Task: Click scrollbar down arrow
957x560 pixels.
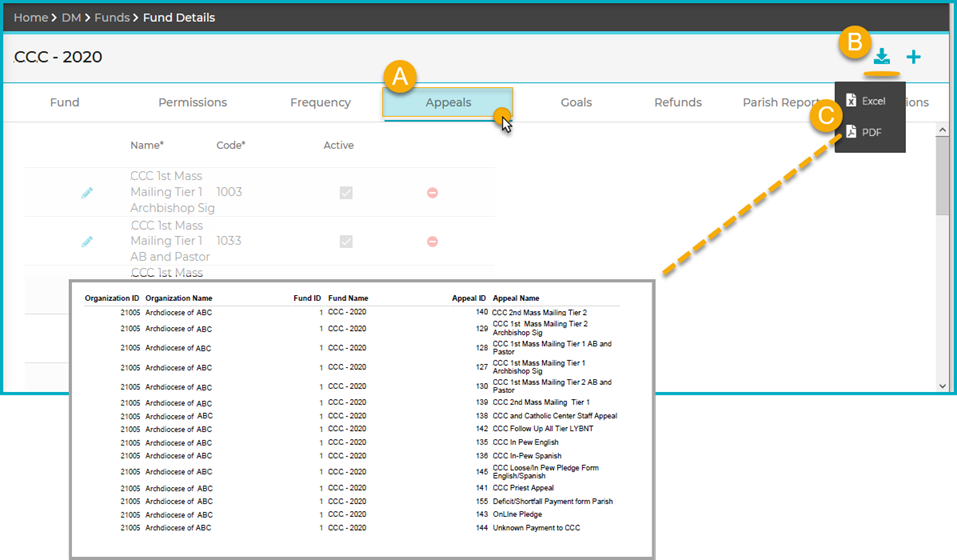Action: [x=942, y=386]
